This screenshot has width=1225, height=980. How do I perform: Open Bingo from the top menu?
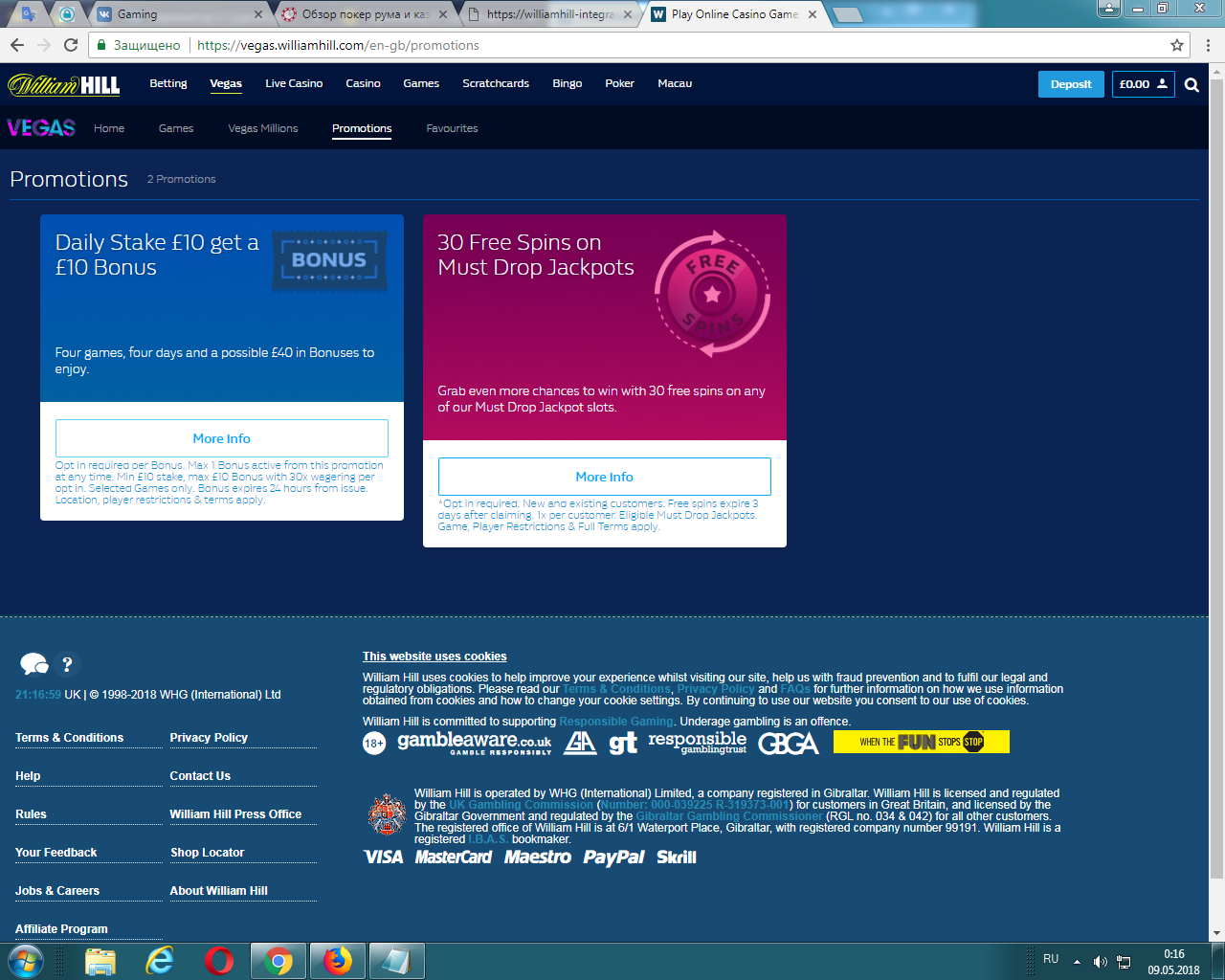tap(568, 83)
